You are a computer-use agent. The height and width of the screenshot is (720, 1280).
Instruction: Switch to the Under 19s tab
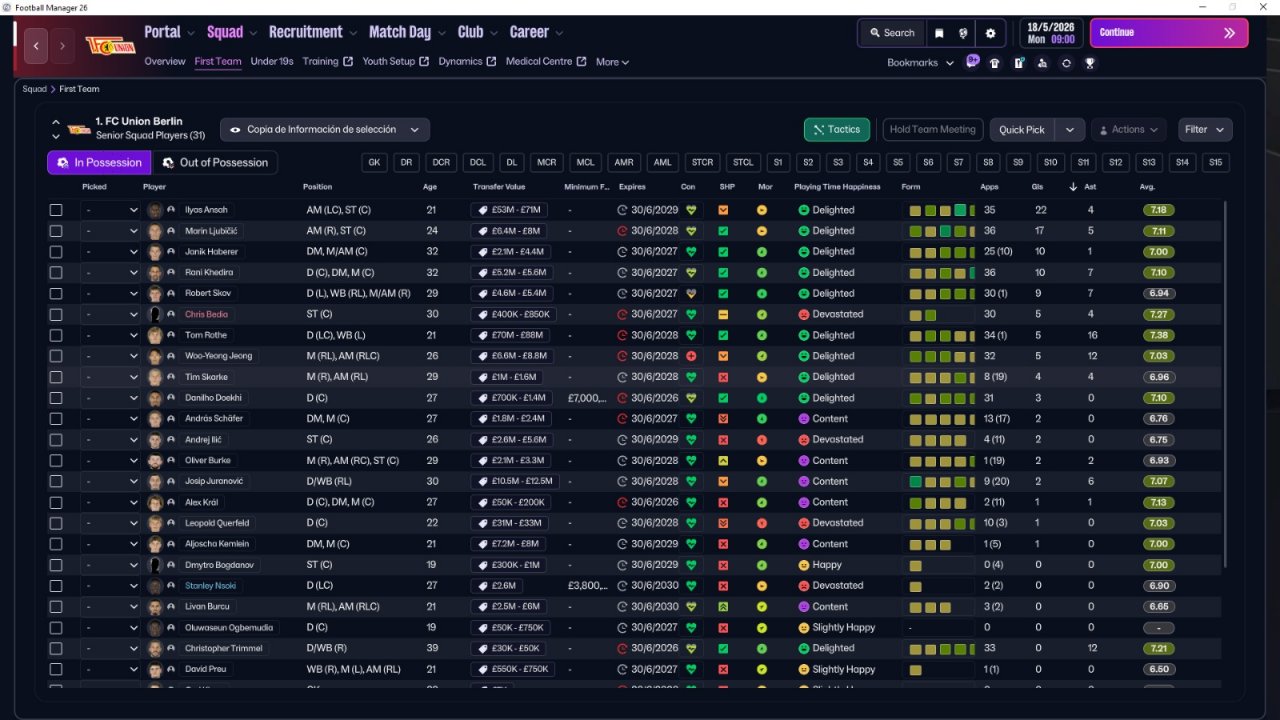coord(271,62)
